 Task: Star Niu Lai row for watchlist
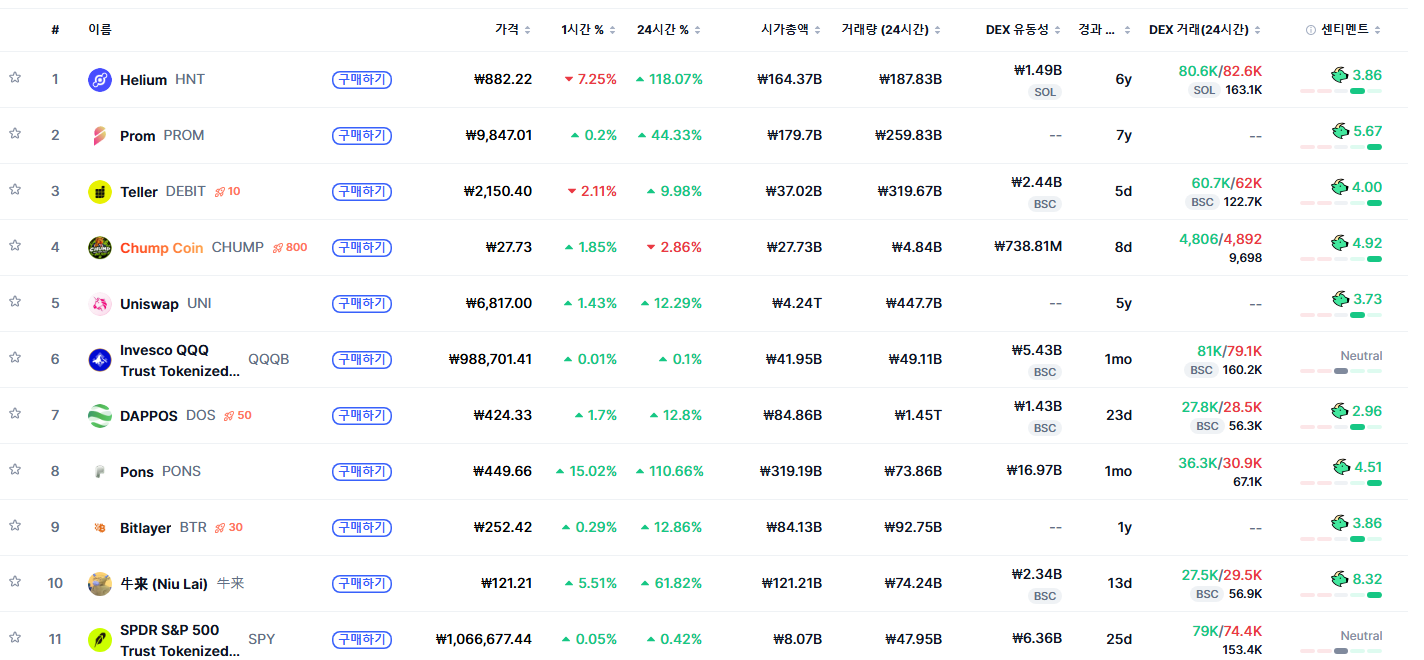click(15, 582)
